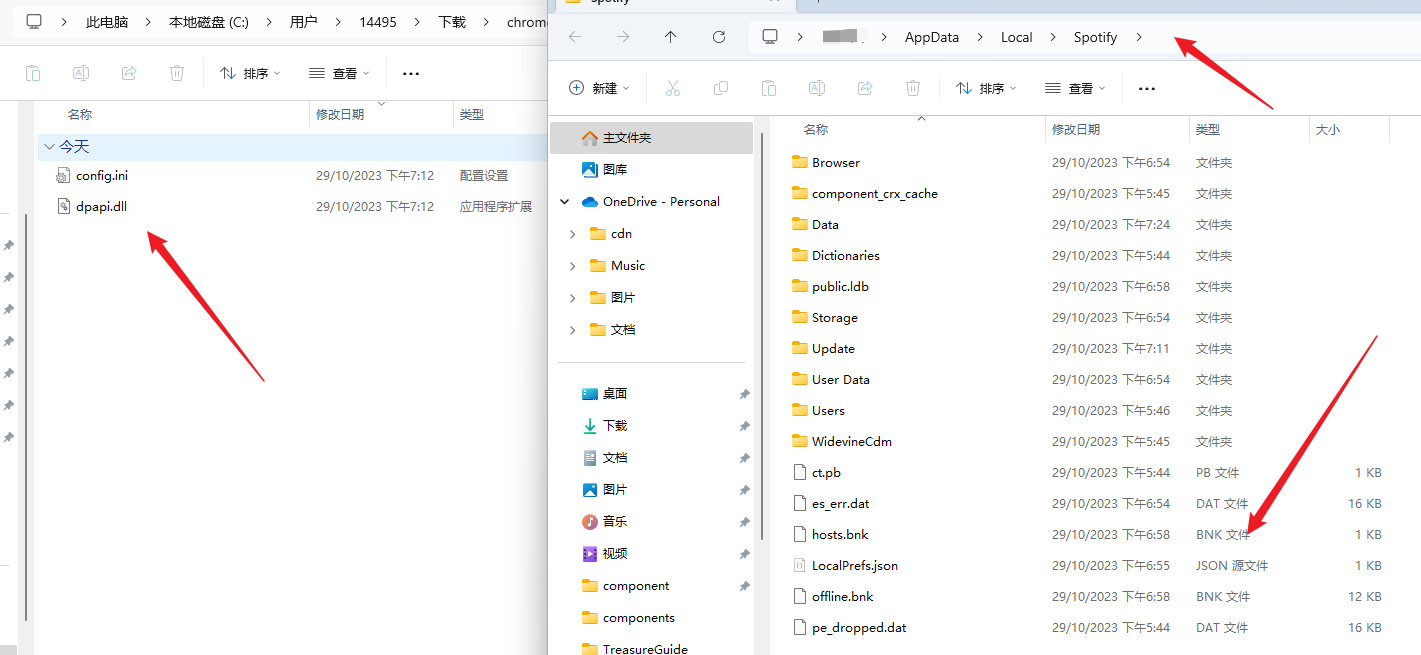Viewport: 1421px width, 655px height.
Task: Select the hosts.bnk file
Action: click(x=840, y=535)
